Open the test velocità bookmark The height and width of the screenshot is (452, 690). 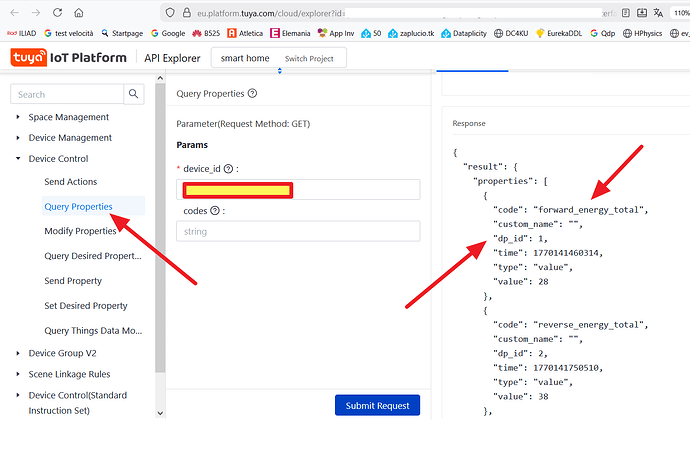pyautogui.click(x=69, y=33)
